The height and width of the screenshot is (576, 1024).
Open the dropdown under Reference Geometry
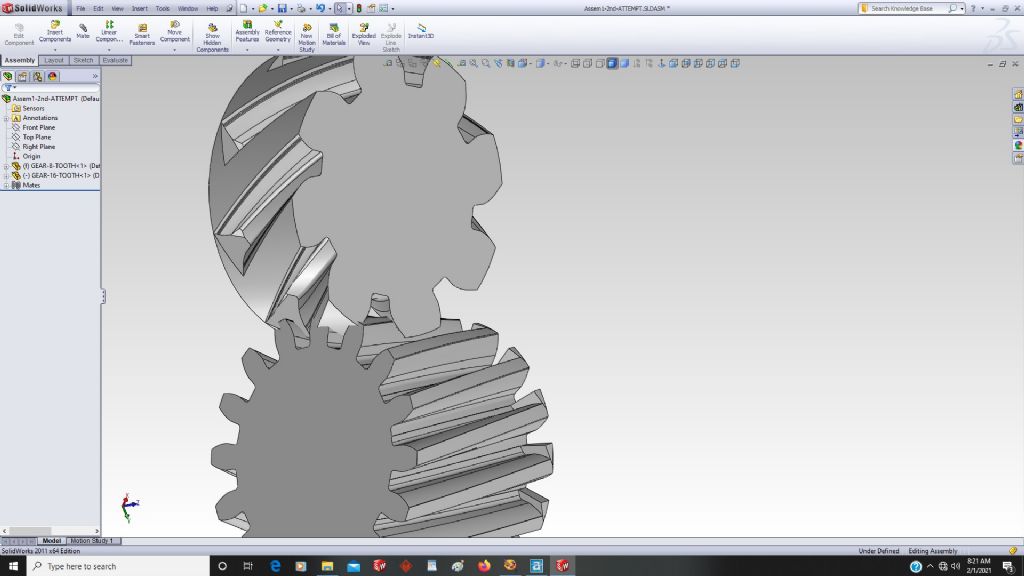[278, 49]
